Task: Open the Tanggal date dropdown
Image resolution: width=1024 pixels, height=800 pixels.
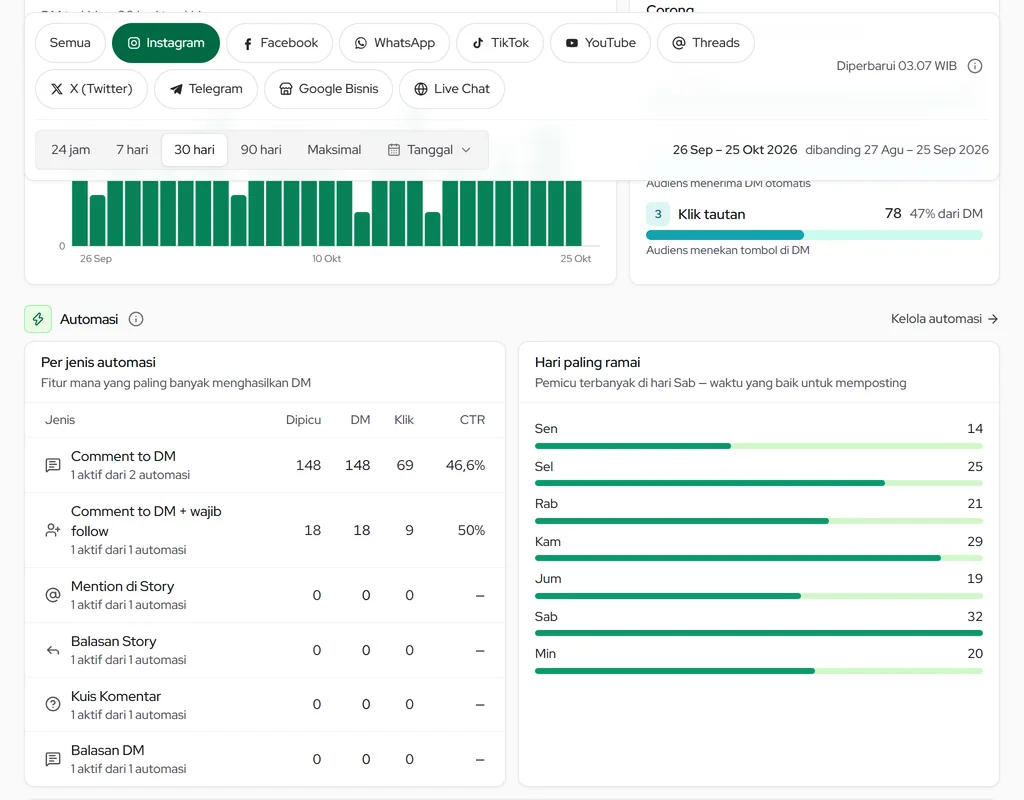Action: pos(429,150)
